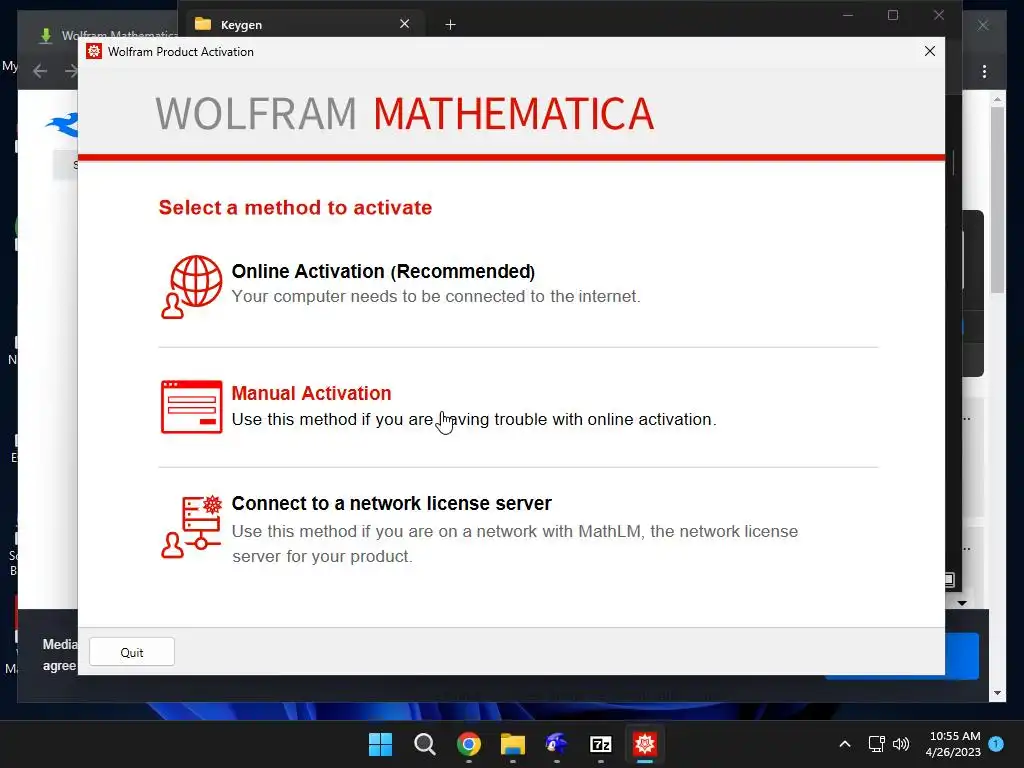1024x768 pixels.
Task: Open the Sonic hedgehog app in taskbar
Action: pyautogui.click(x=556, y=744)
